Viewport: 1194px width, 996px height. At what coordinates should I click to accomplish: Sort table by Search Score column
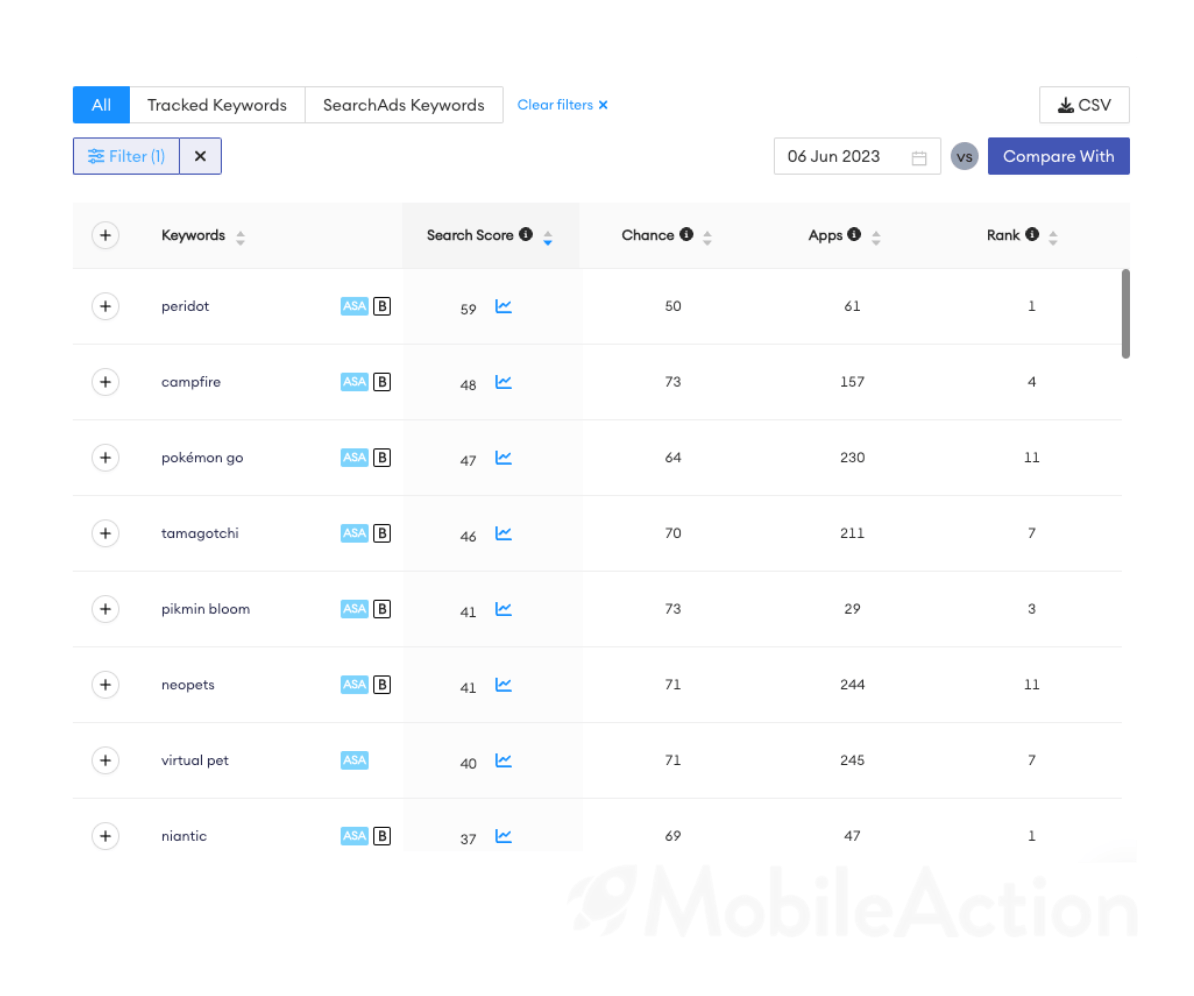click(548, 238)
